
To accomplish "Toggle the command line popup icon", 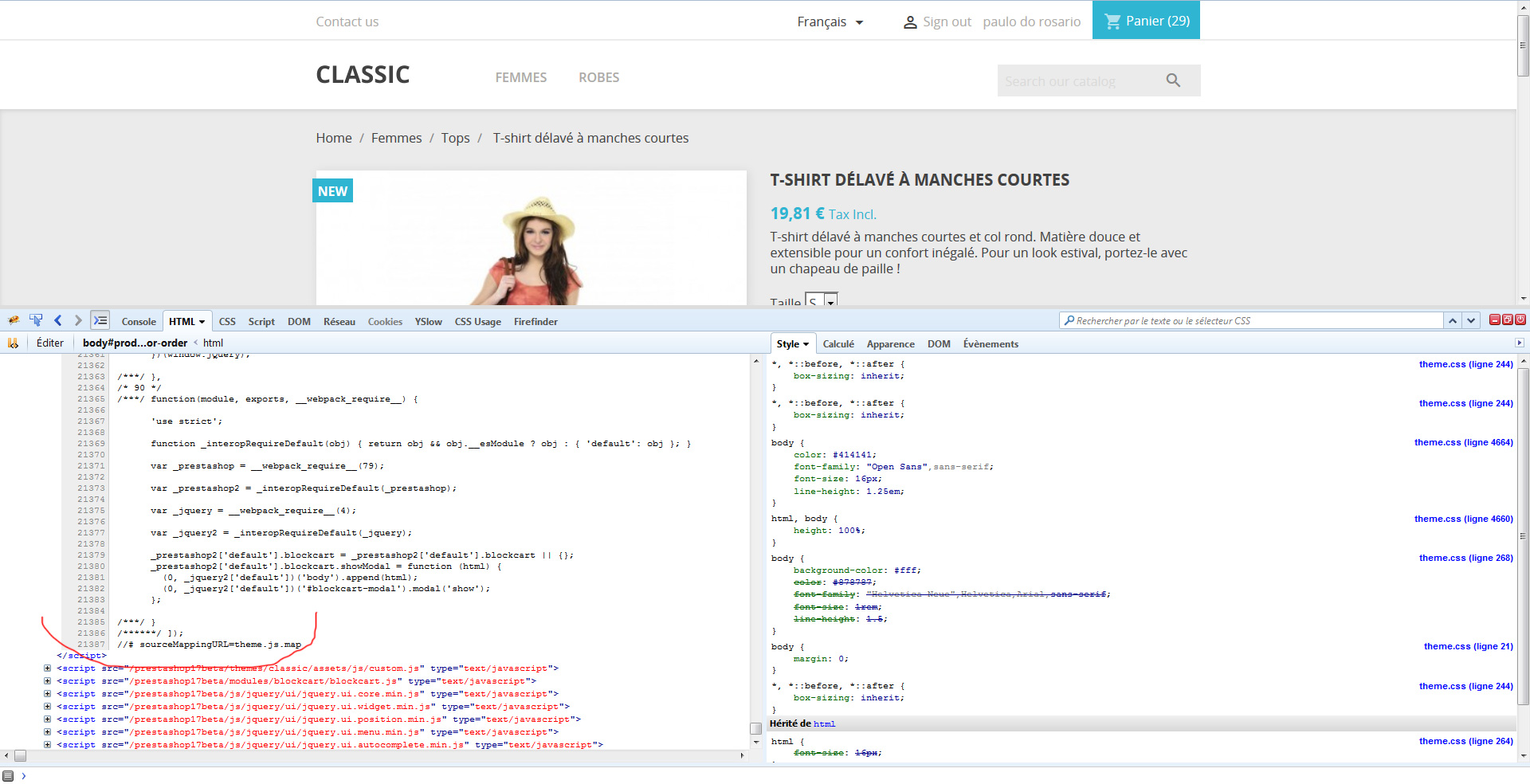I will [x=100, y=320].
